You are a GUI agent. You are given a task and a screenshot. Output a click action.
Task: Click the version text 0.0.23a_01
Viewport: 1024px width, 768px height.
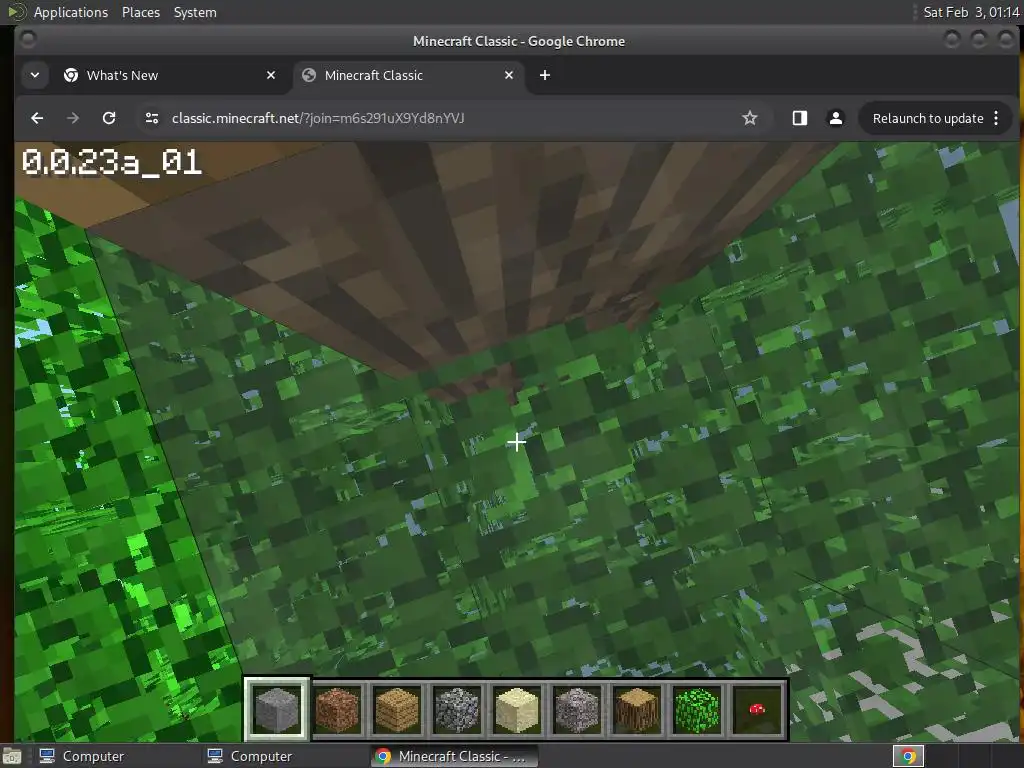coord(112,162)
